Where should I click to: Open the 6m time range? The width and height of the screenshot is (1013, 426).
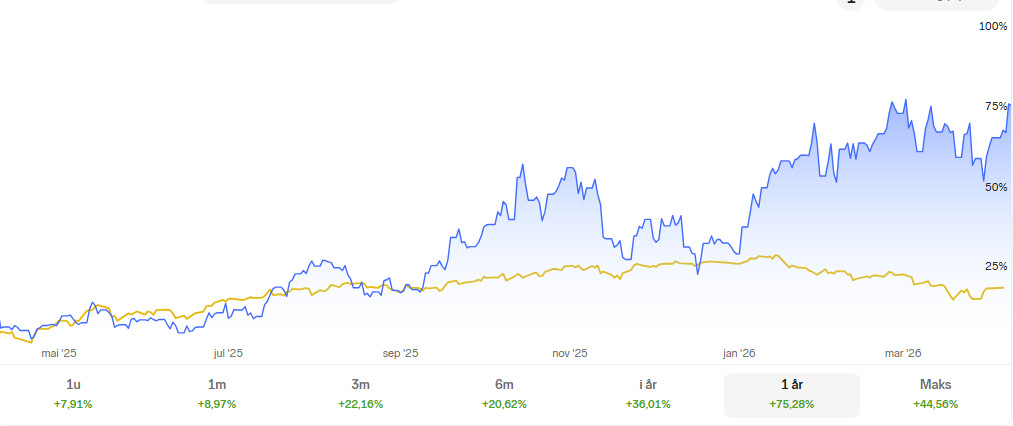504,394
